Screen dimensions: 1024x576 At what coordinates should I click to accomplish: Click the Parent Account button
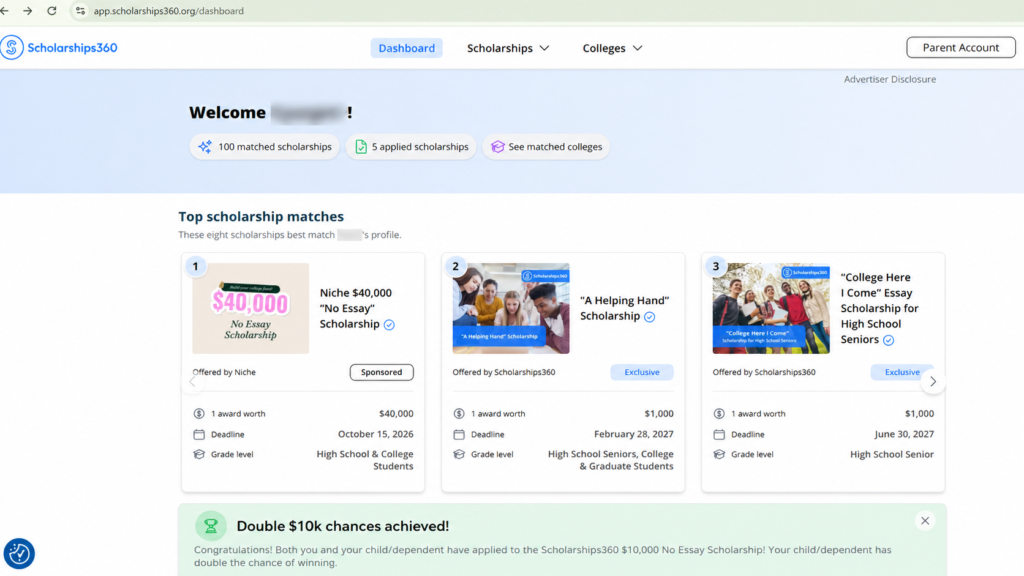[960, 47]
